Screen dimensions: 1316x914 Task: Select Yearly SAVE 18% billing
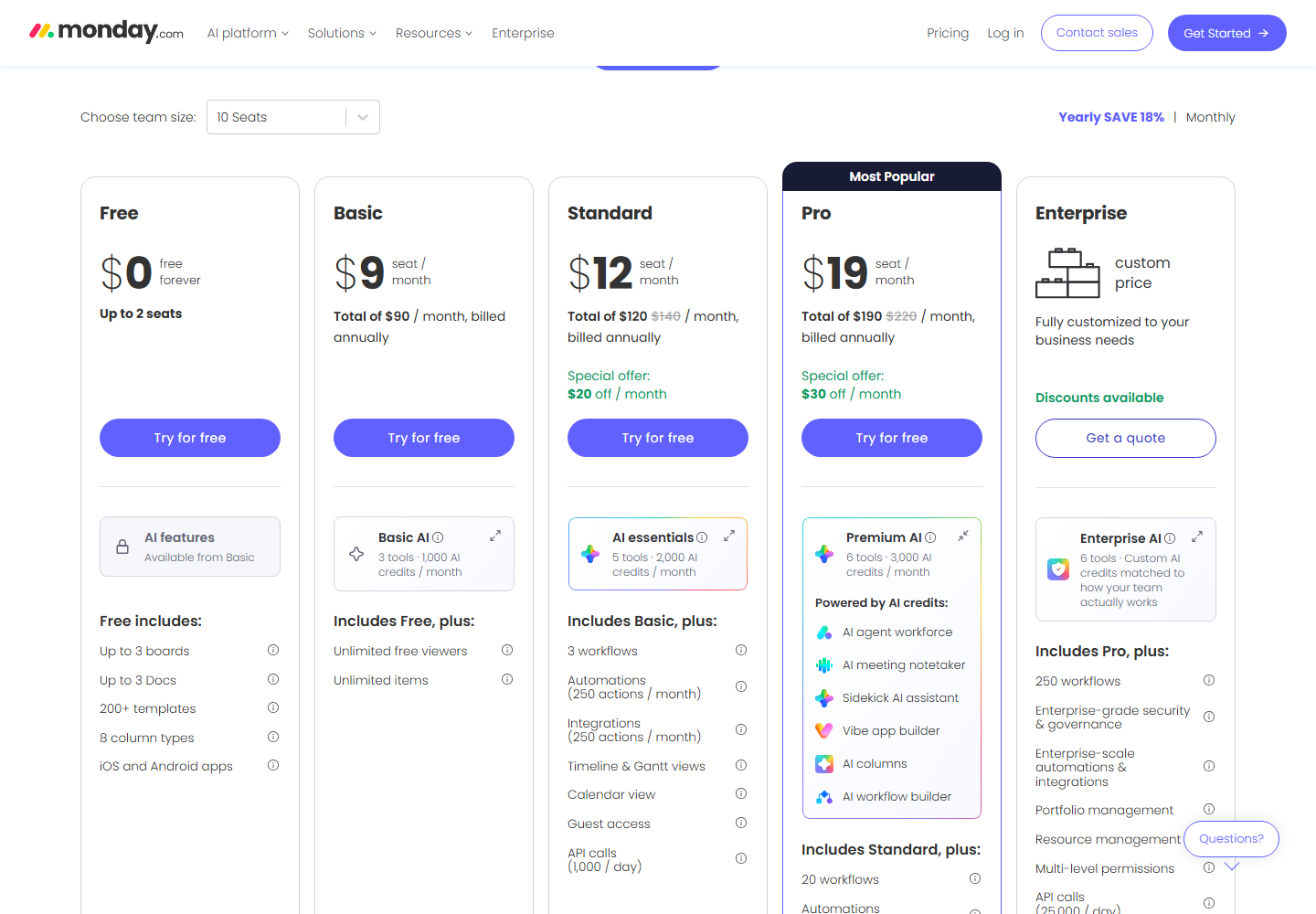pos(1111,117)
